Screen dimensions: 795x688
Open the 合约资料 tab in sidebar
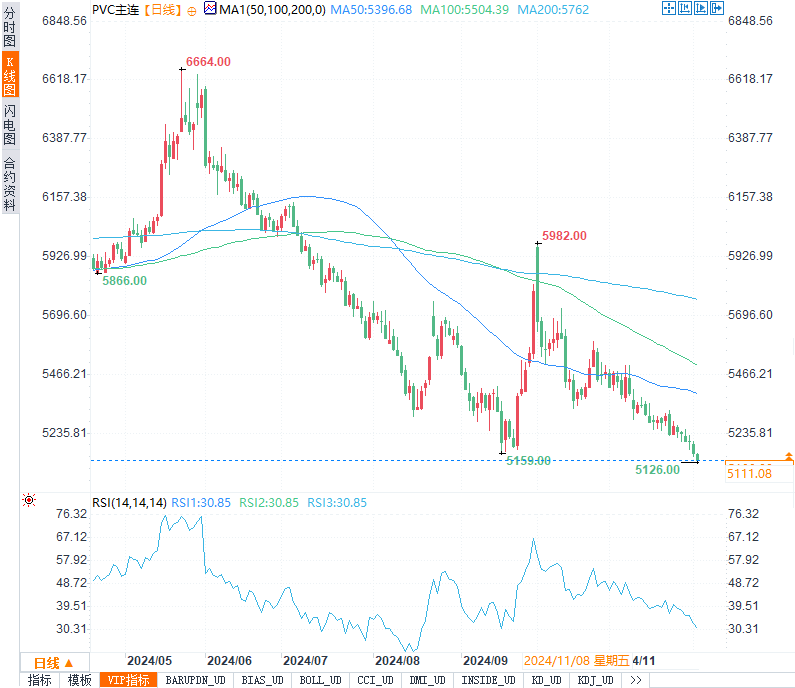click(9, 184)
